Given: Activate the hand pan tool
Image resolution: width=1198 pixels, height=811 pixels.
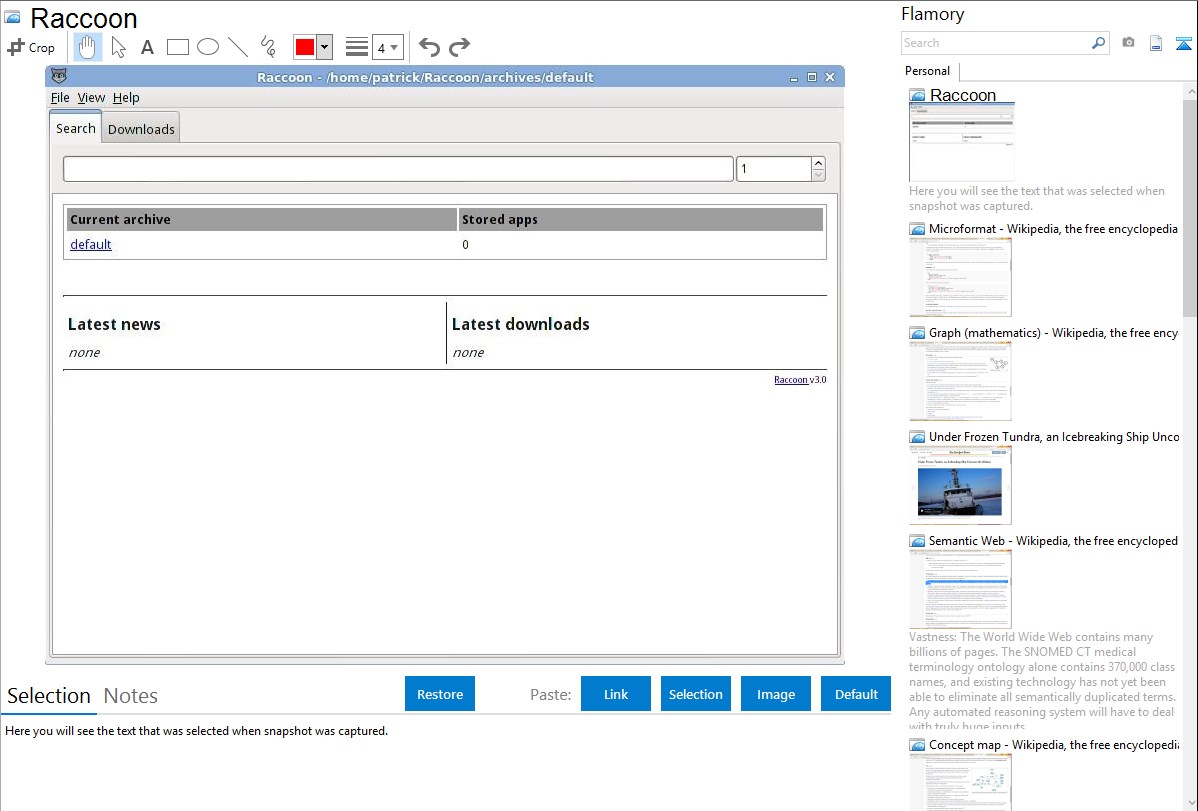Looking at the screenshot, I should pyautogui.click(x=88, y=47).
